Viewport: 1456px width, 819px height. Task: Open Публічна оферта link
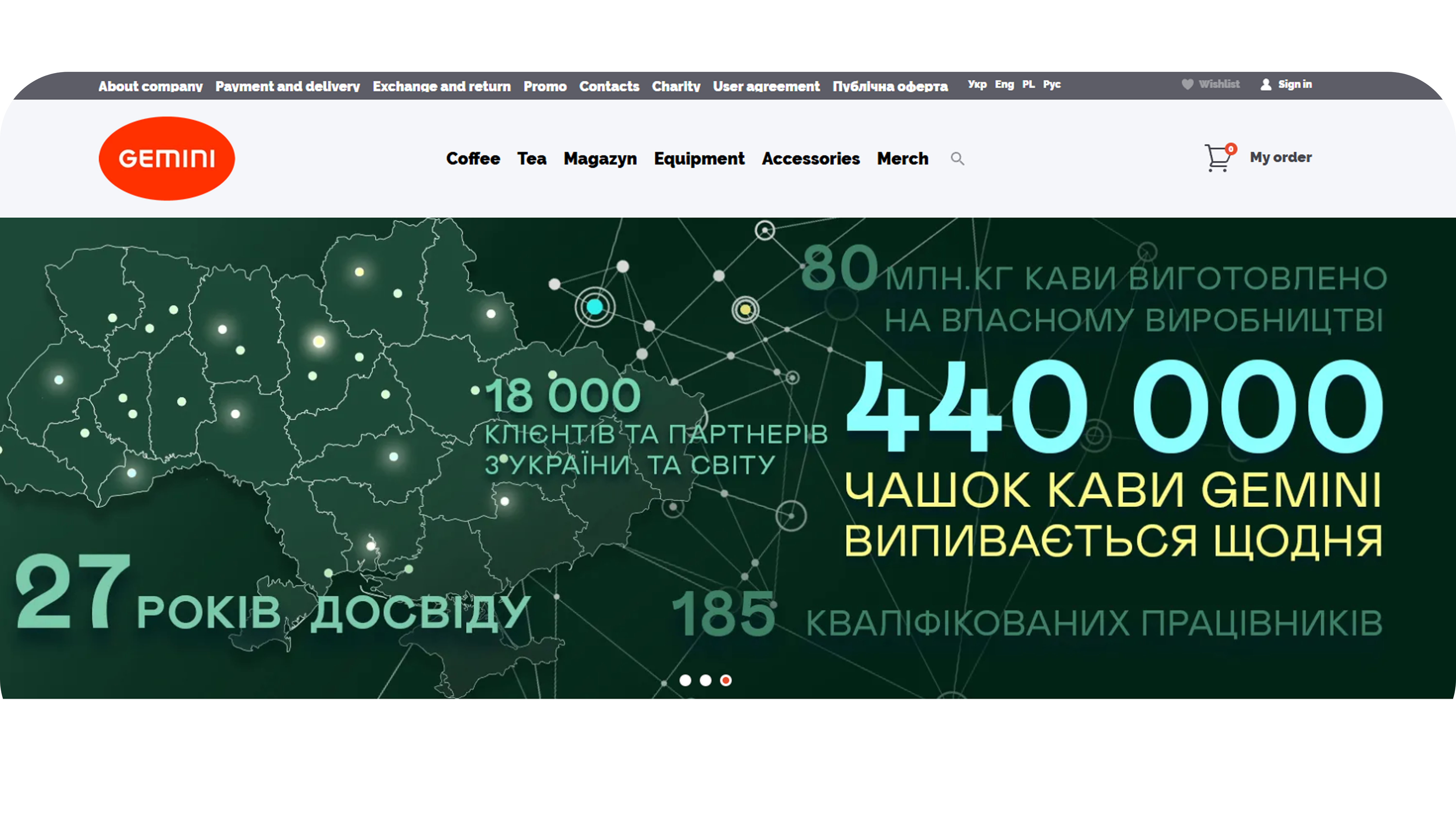click(x=890, y=86)
